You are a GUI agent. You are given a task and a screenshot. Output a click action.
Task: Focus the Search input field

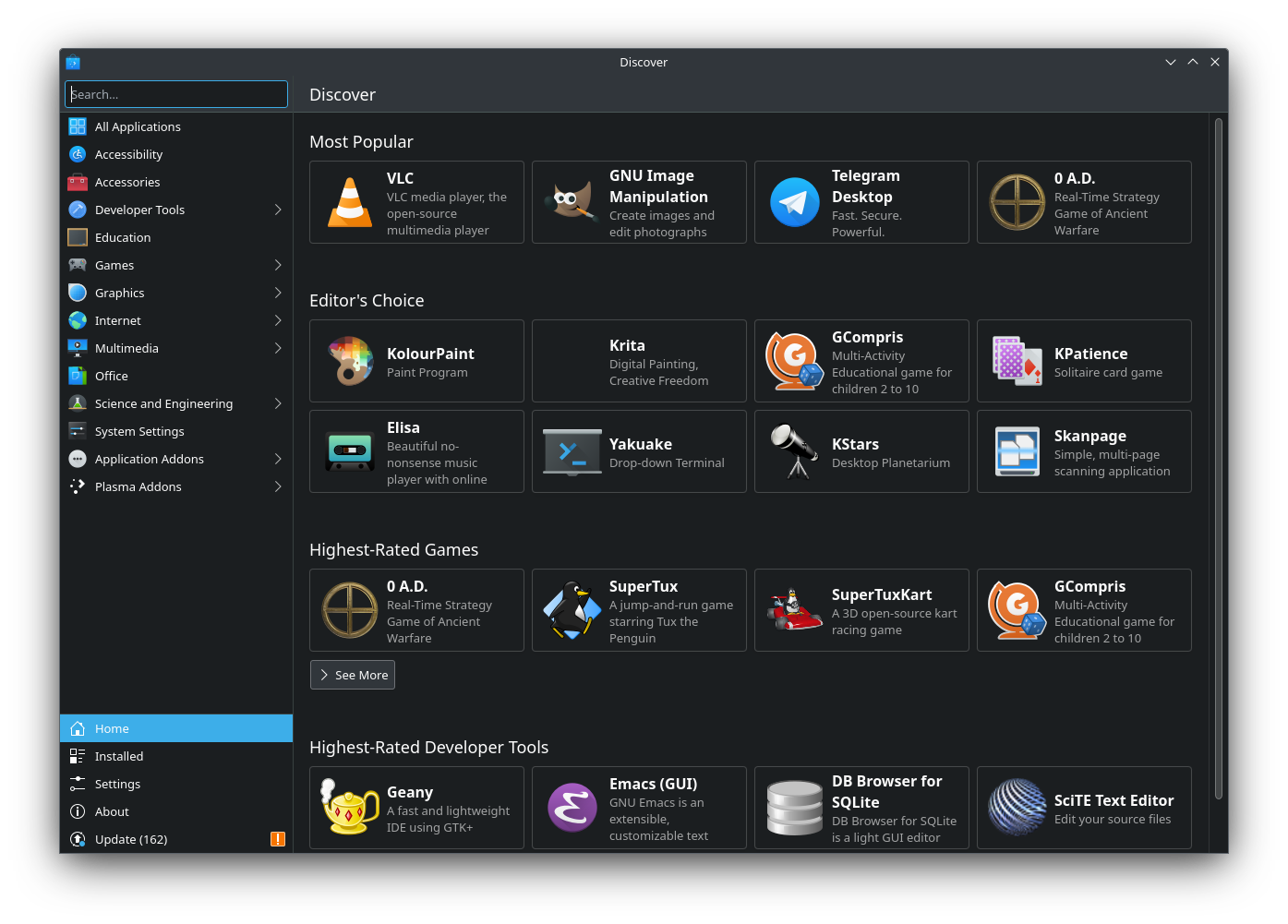176,94
